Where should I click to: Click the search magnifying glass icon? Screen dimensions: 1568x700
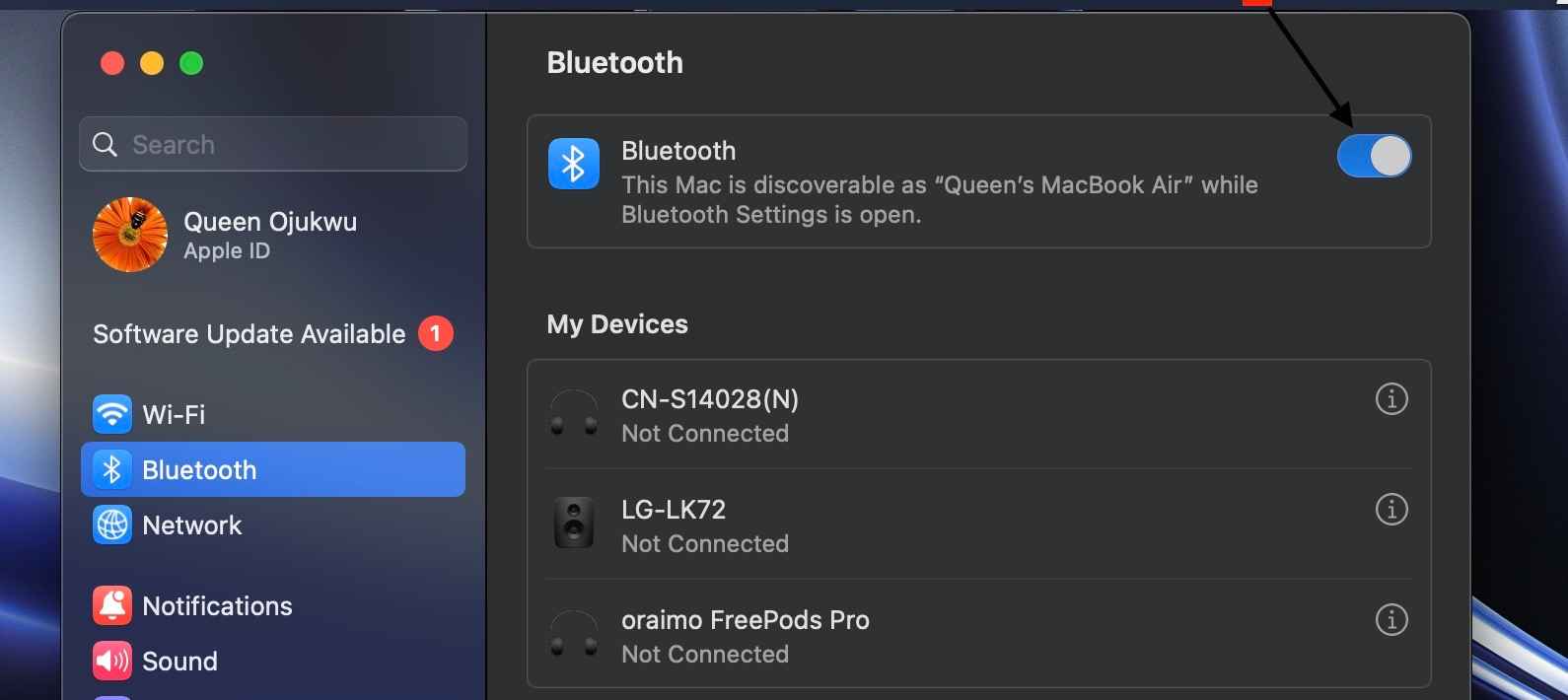pyautogui.click(x=105, y=145)
